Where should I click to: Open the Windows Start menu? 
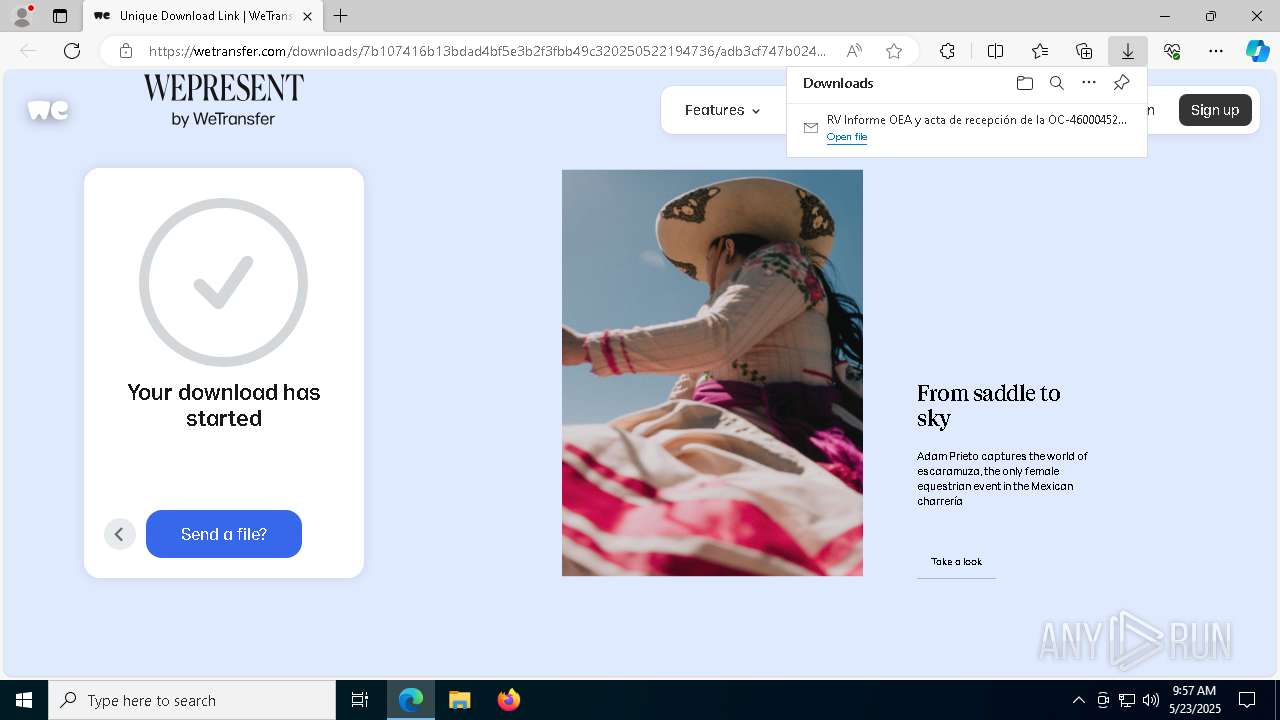click(x=24, y=700)
